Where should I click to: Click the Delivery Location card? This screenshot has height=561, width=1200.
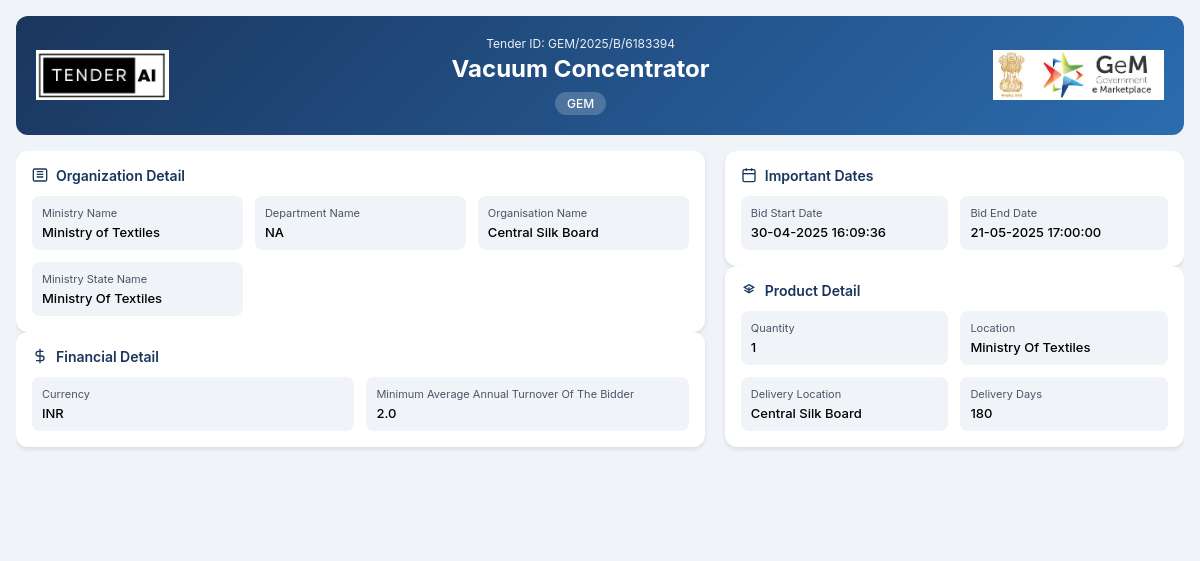[844, 404]
